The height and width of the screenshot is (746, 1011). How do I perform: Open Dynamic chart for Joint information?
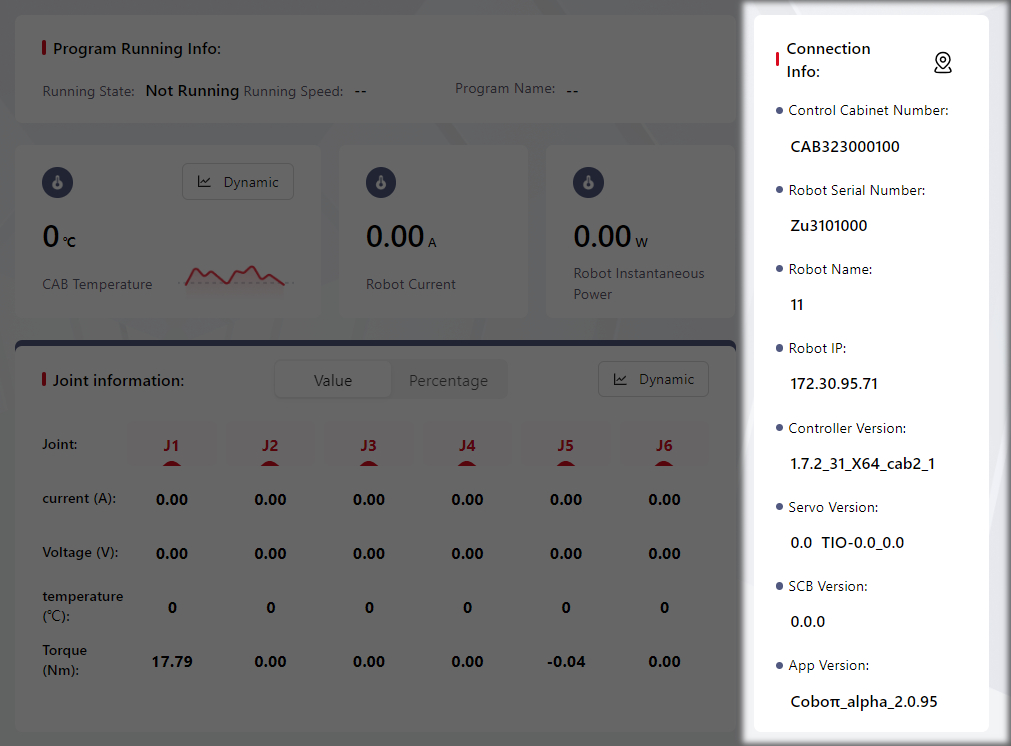coord(653,380)
